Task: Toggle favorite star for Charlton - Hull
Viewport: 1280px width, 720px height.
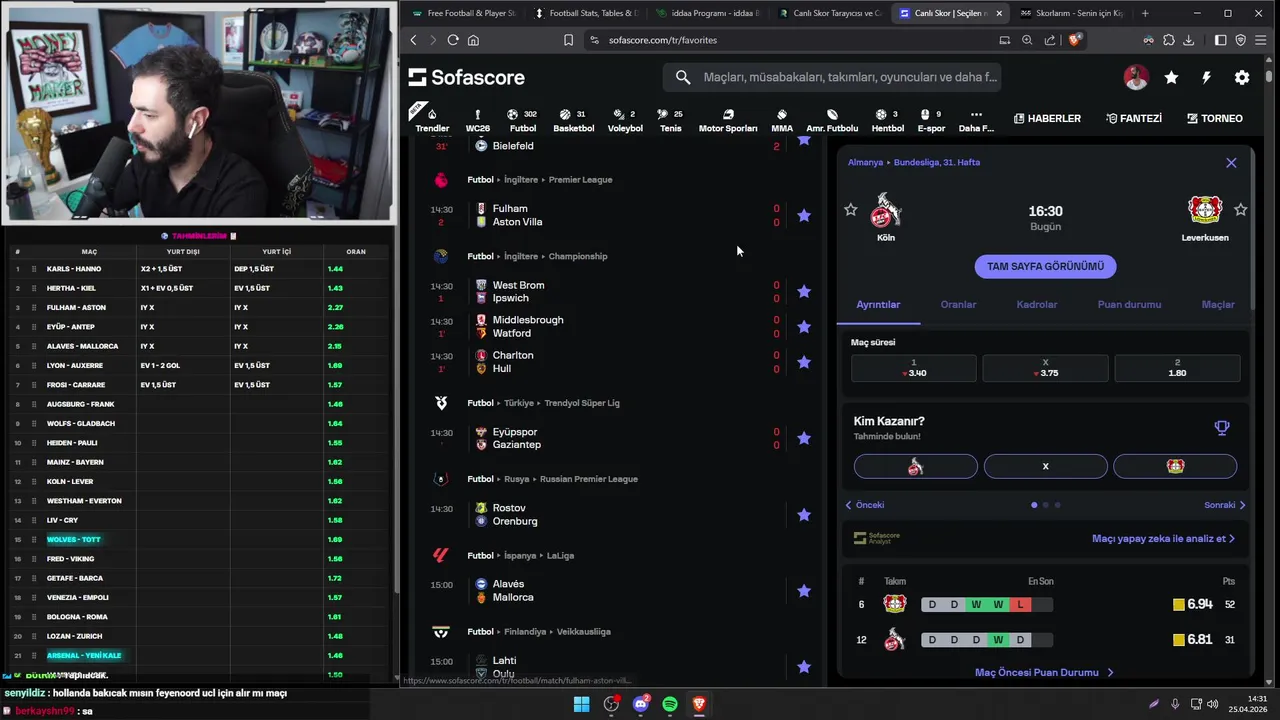Action: (804, 362)
